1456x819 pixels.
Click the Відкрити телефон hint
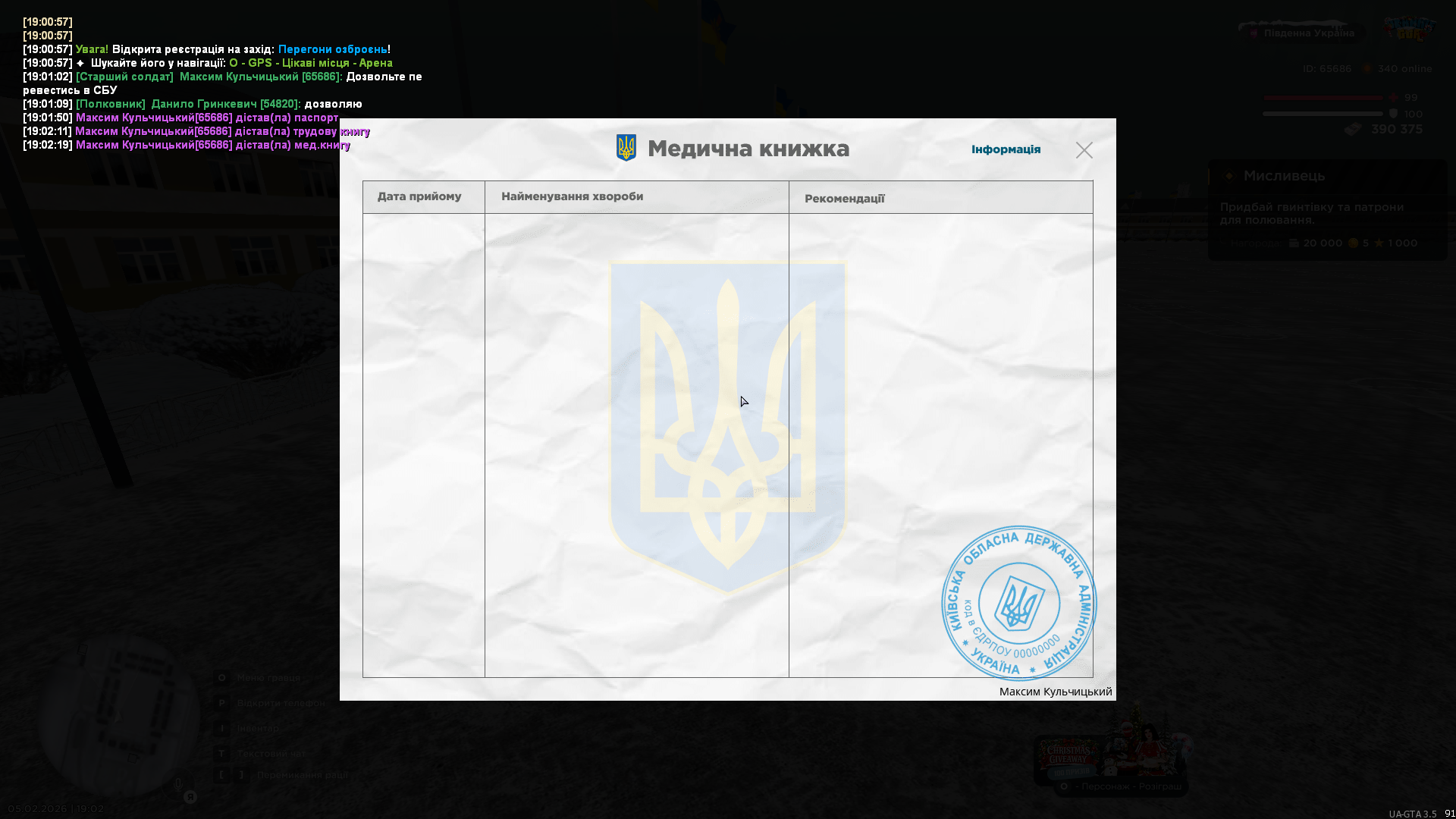tap(280, 703)
